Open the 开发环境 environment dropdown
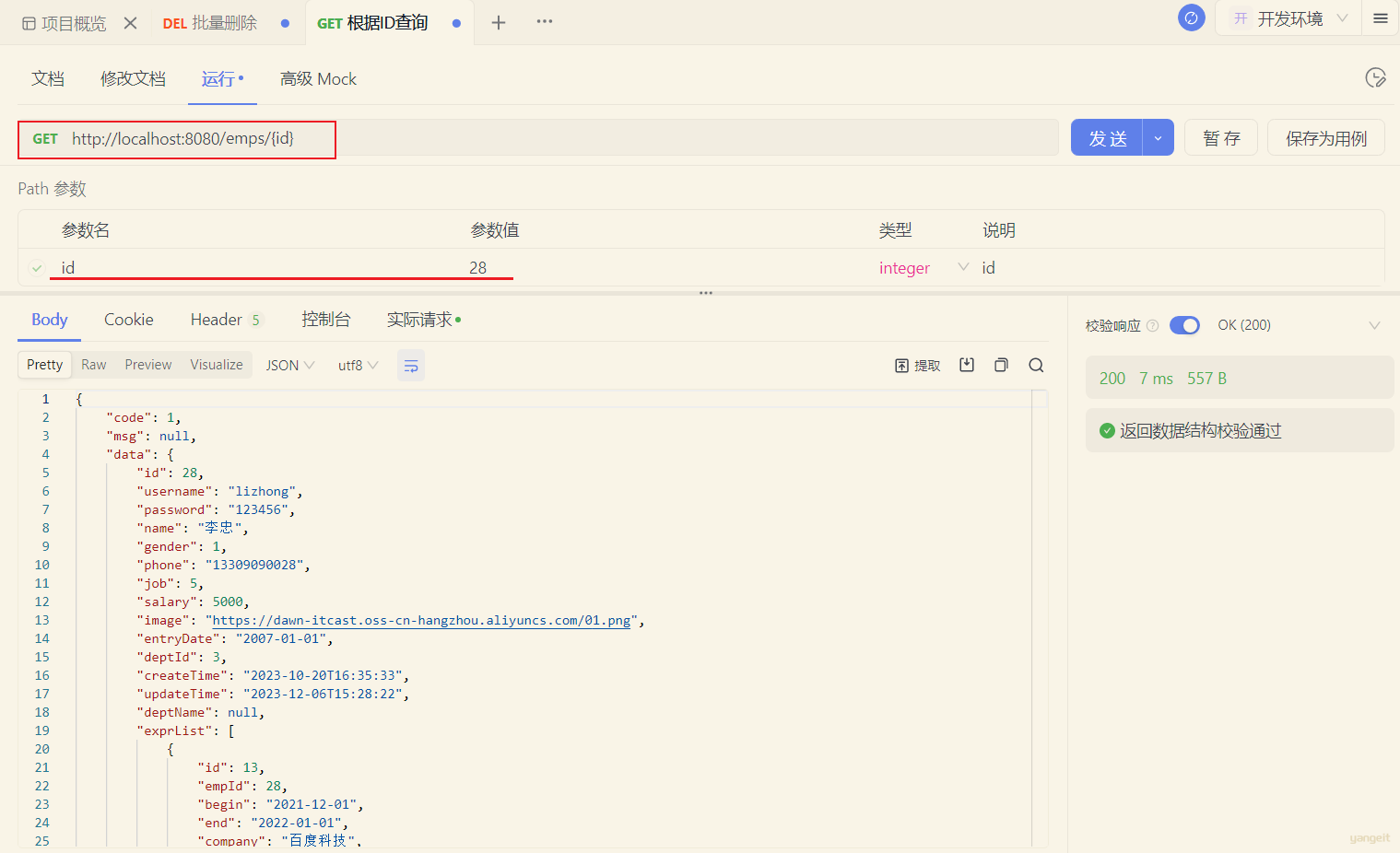 (x=1289, y=18)
